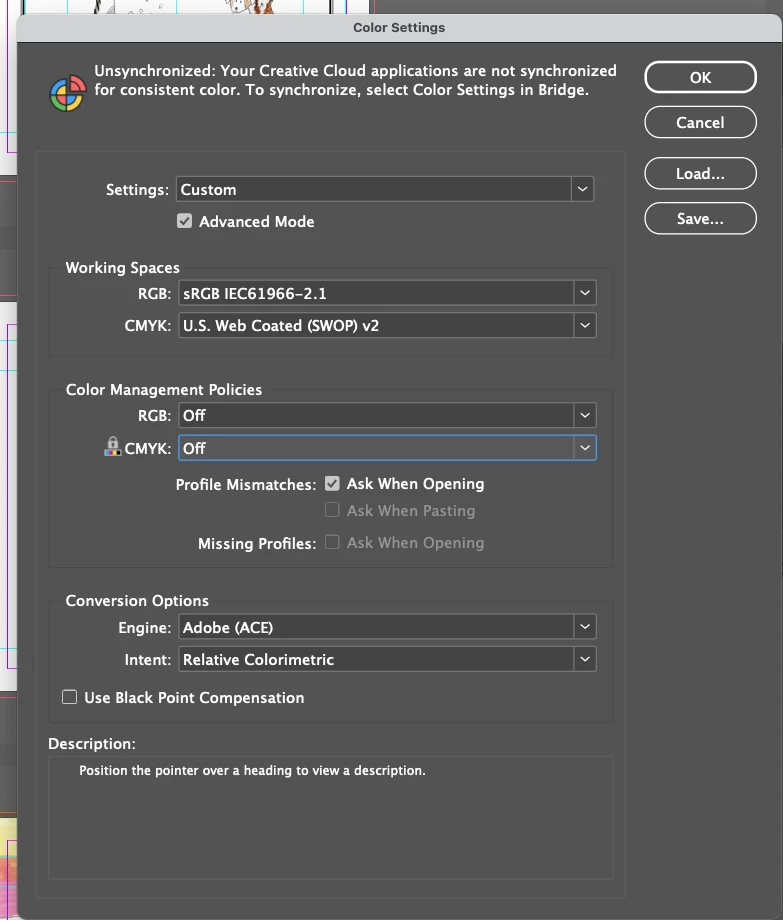
Task: Click the color sync status icon
Action: coord(67,93)
